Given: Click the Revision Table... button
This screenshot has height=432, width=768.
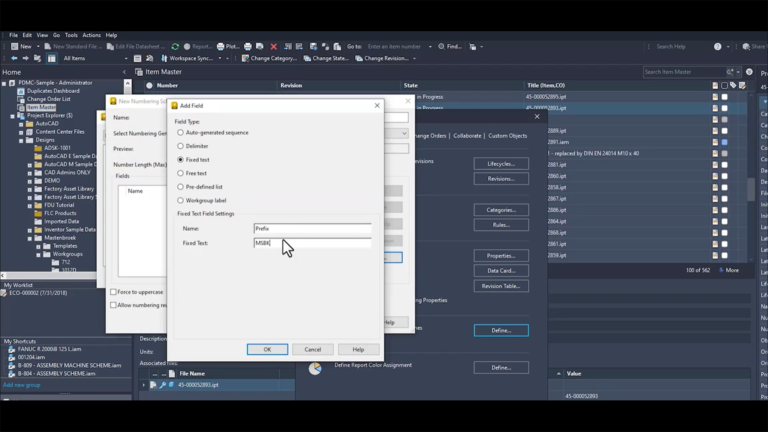Looking at the screenshot, I should (x=501, y=286).
